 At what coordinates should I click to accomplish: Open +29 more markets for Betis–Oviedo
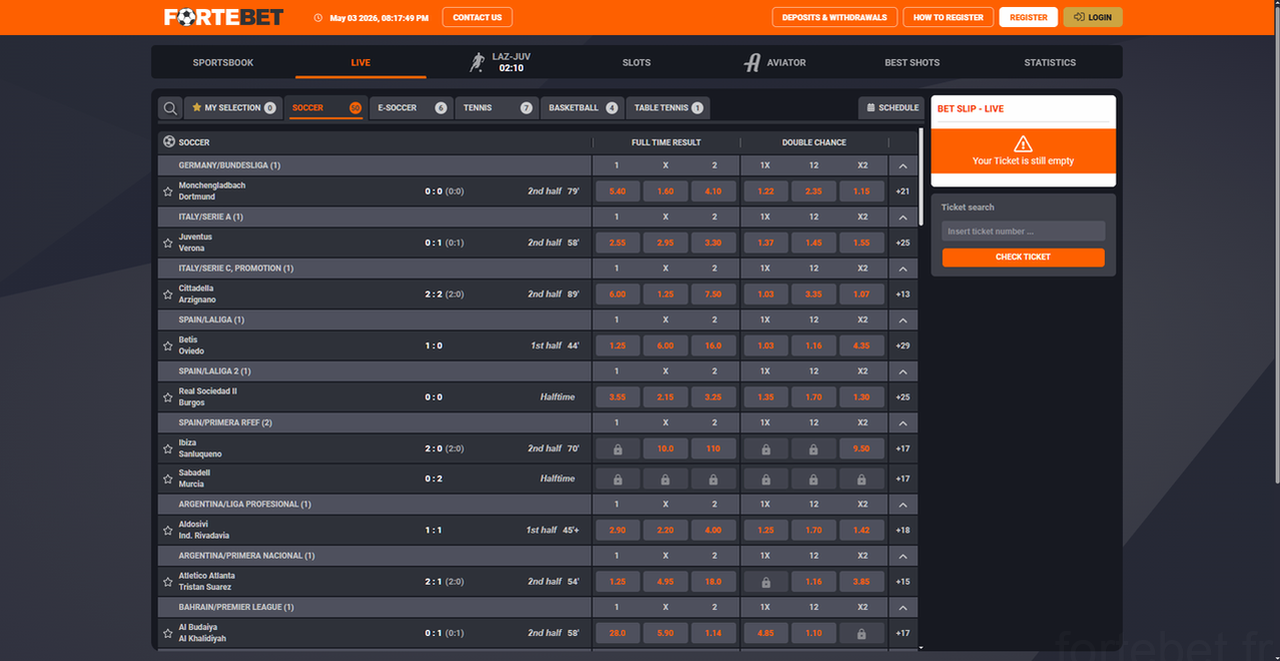[903, 346]
